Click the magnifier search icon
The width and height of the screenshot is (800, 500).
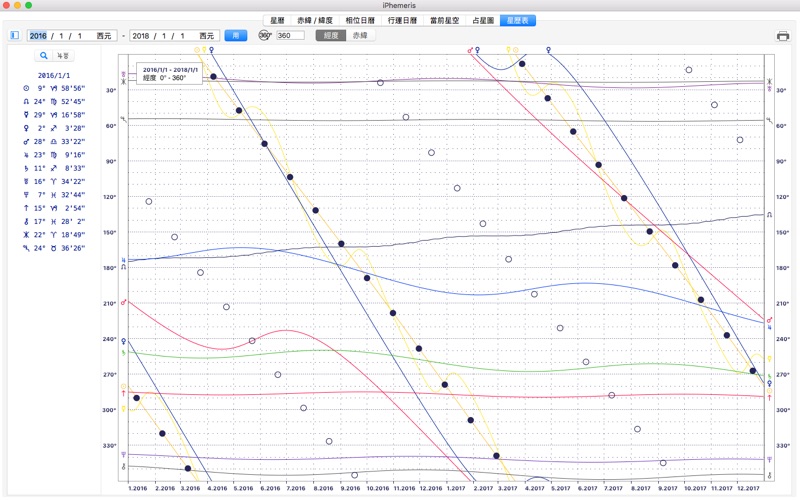click(44, 56)
